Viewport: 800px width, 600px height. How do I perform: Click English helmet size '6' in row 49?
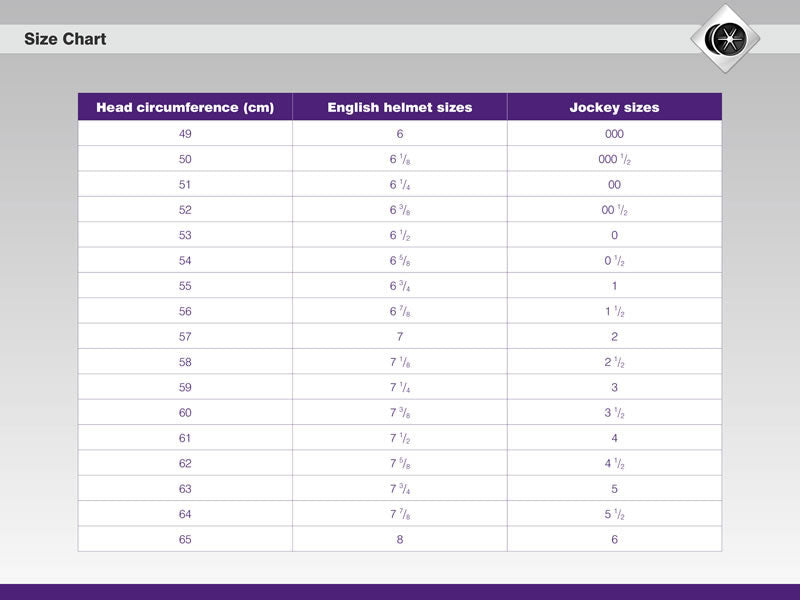[400, 134]
